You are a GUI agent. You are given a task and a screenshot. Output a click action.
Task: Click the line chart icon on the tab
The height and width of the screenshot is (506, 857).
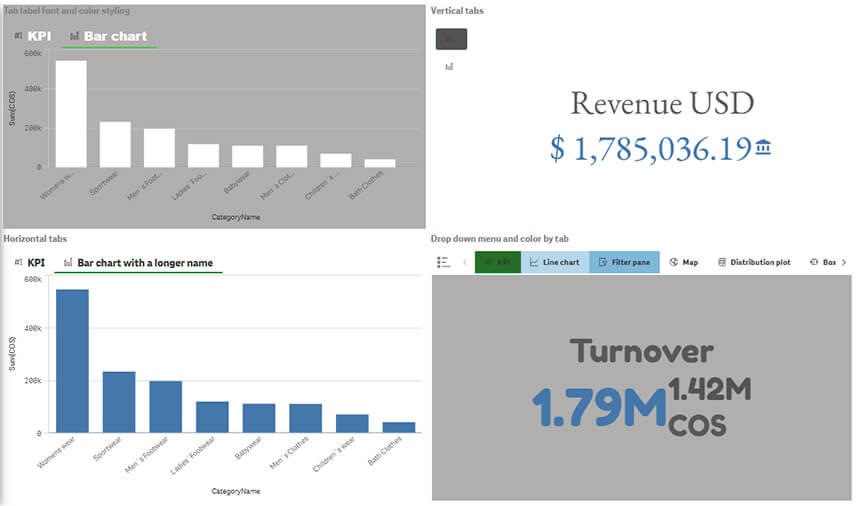coord(534,262)
